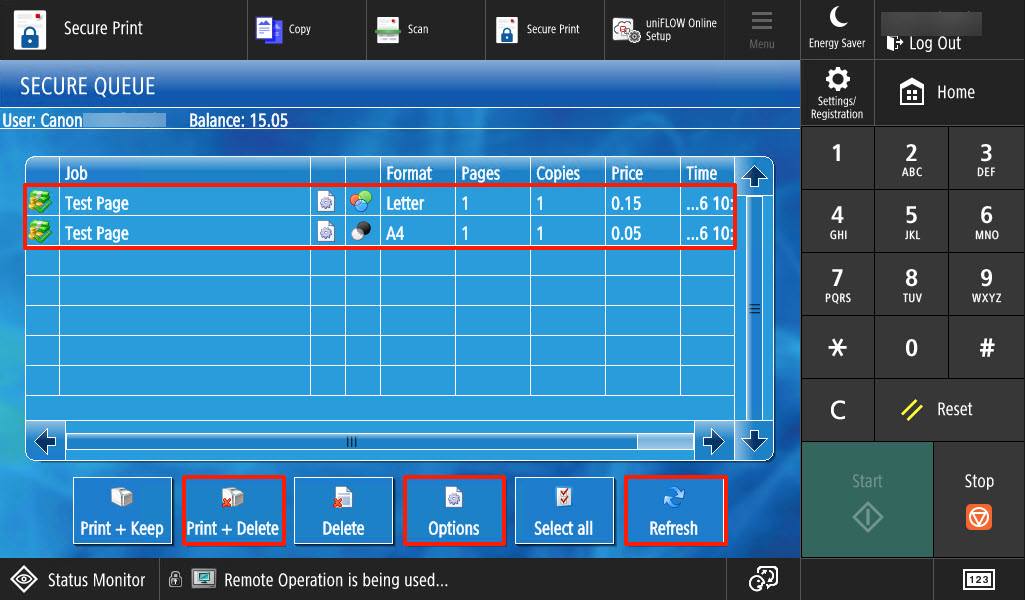Click the color mode icon on Letter job
The image size is (1025, 600).
(361, 201)
